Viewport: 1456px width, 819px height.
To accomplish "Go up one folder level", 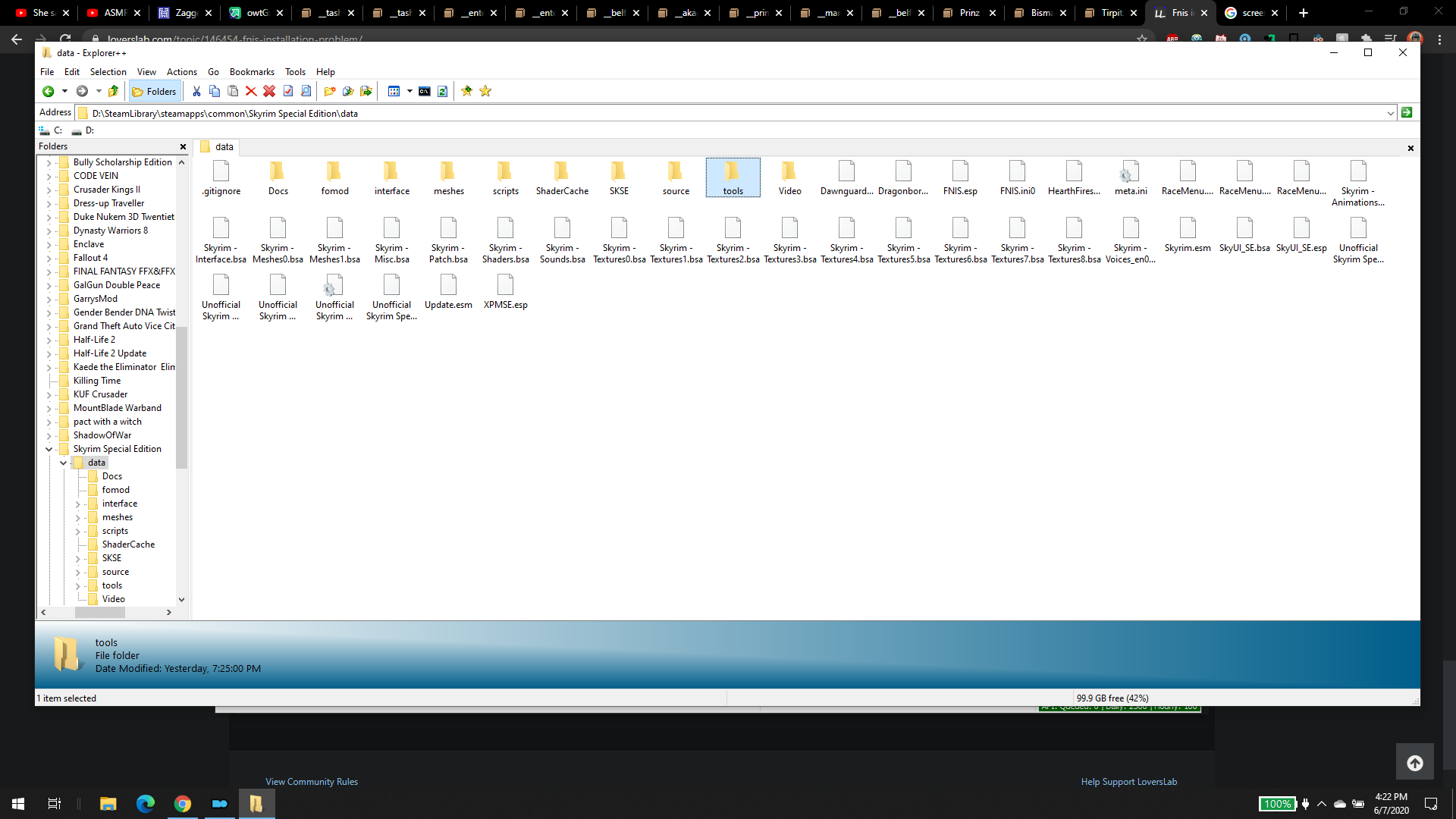I will tap(114, 92).
